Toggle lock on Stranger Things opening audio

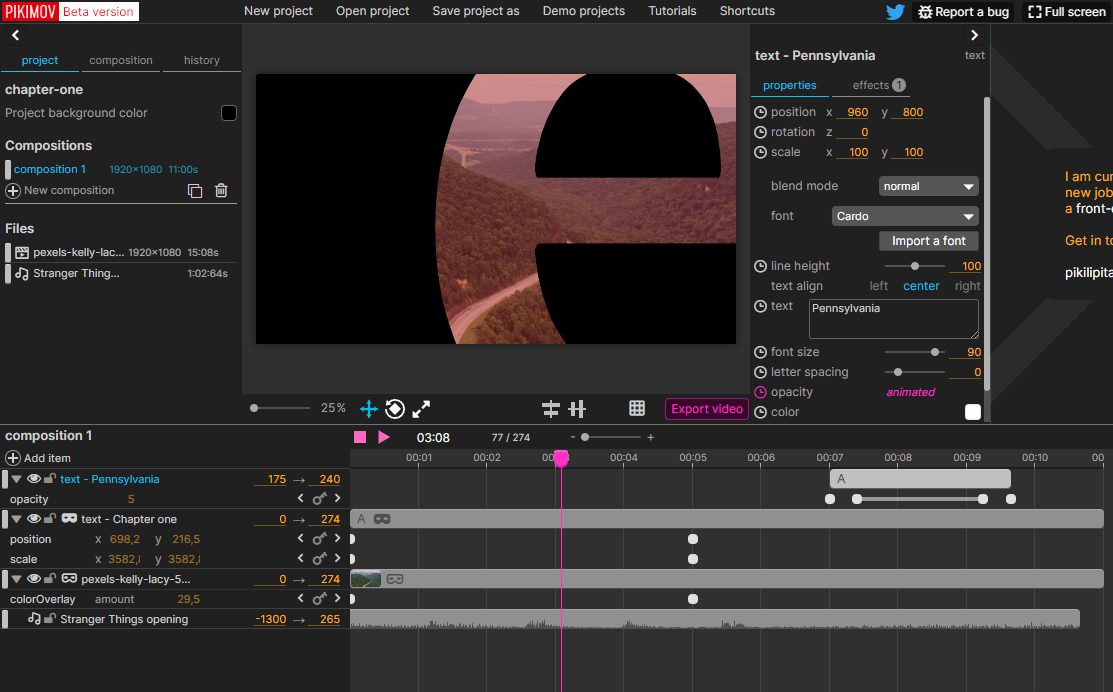(x=49, y=619)
